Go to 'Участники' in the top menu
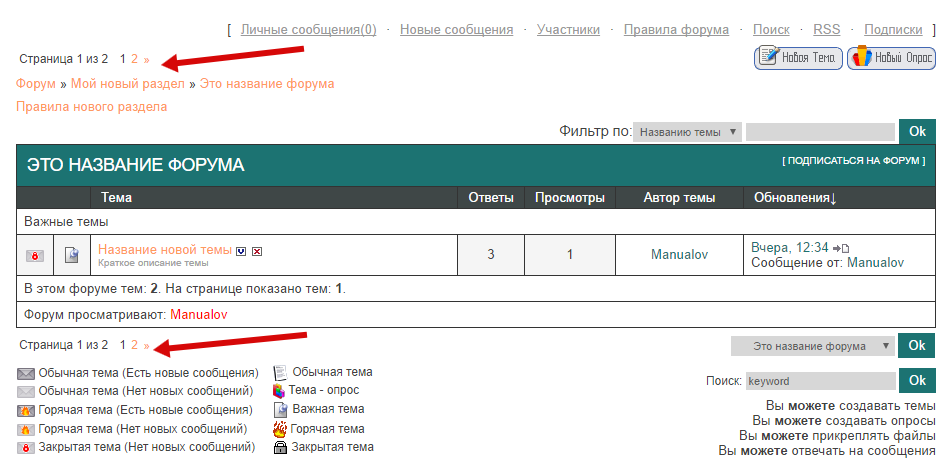This screenshot has height=474, width=951. [x=568, y=30]
